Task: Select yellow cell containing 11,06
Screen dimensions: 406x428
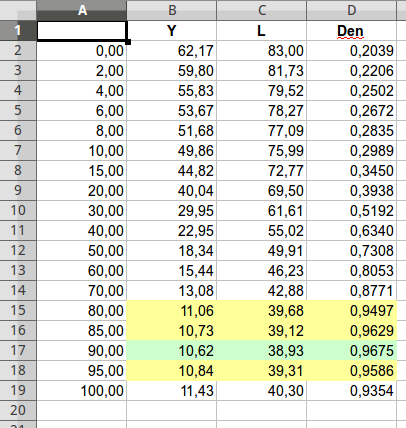Action: (x=172, y=310)
